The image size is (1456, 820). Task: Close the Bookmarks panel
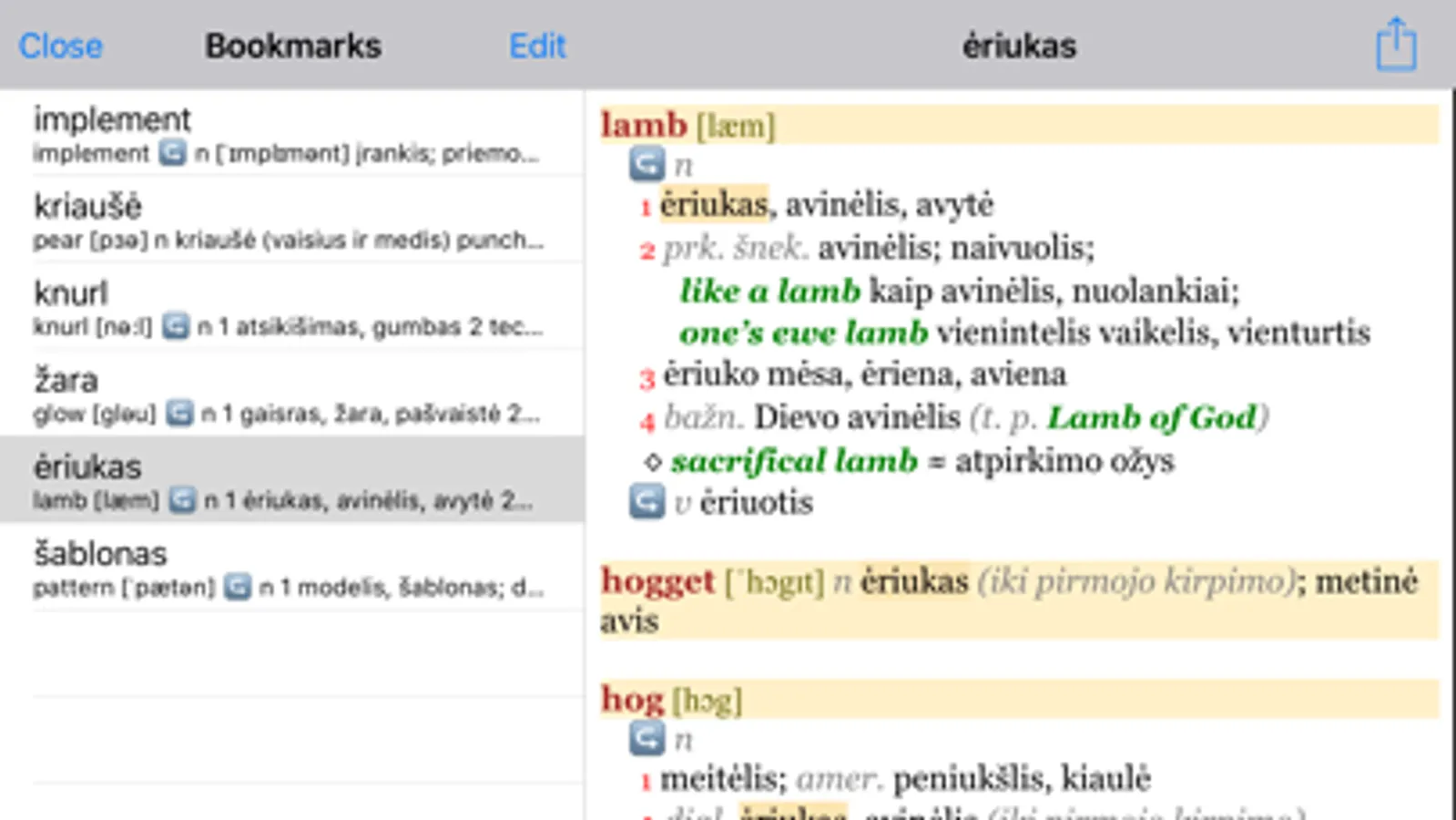61,46
